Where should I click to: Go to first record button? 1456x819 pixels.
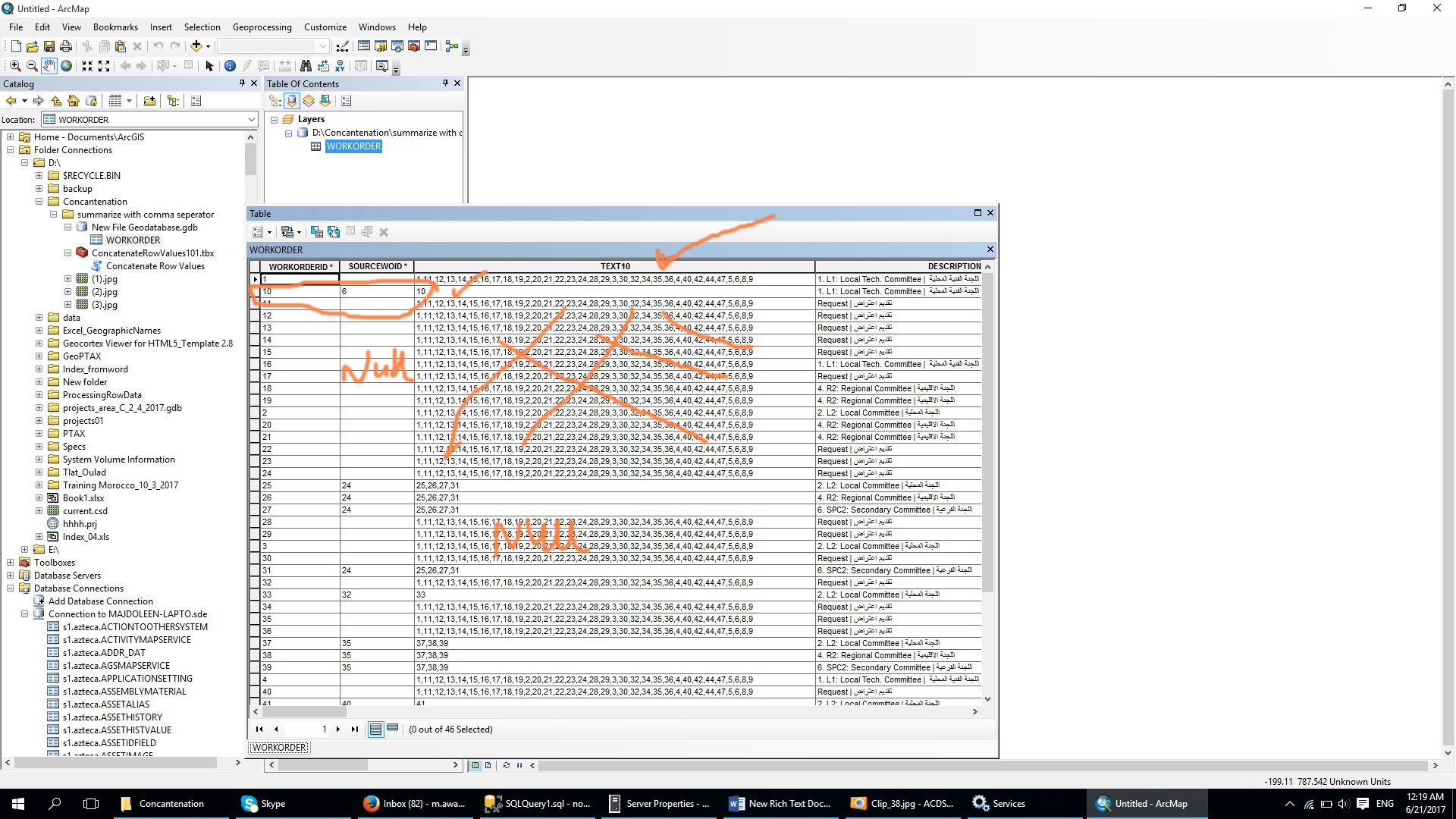tap(259, 730)
